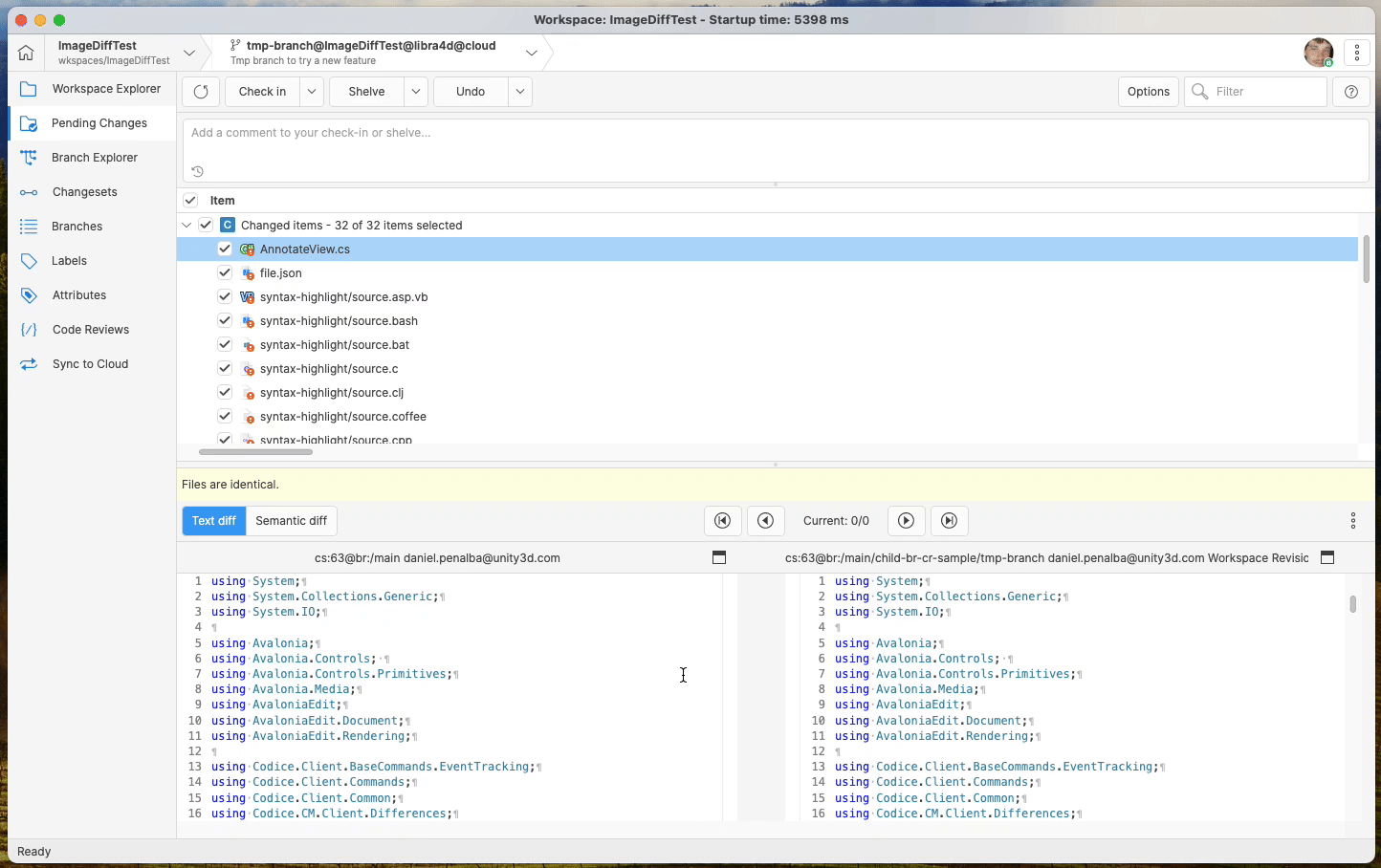Collapse the Changed items tree
Viewport: 1381px width, 868px height.
(186, 224)
